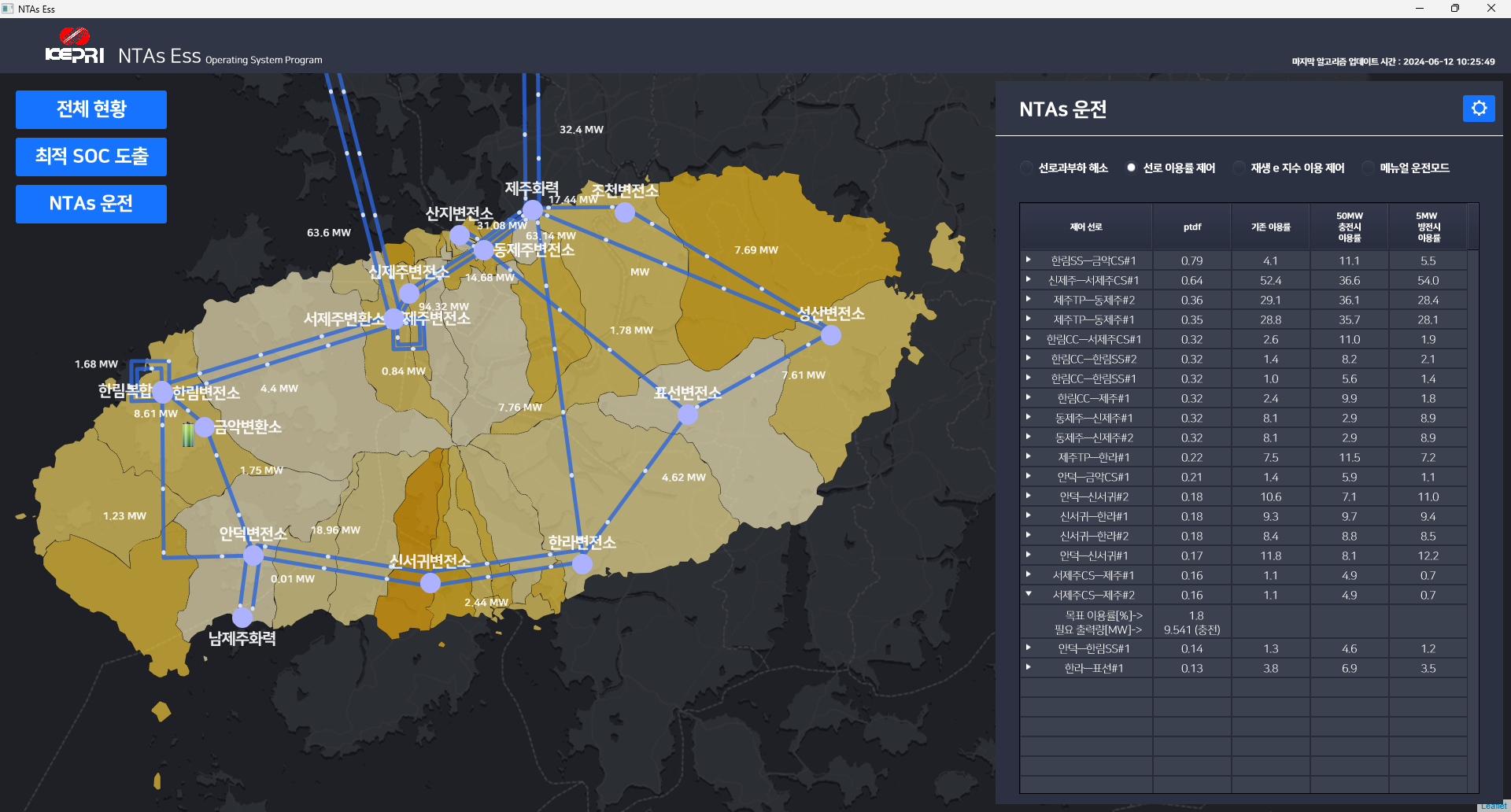Click the KEPRI logo

[75, 46]
